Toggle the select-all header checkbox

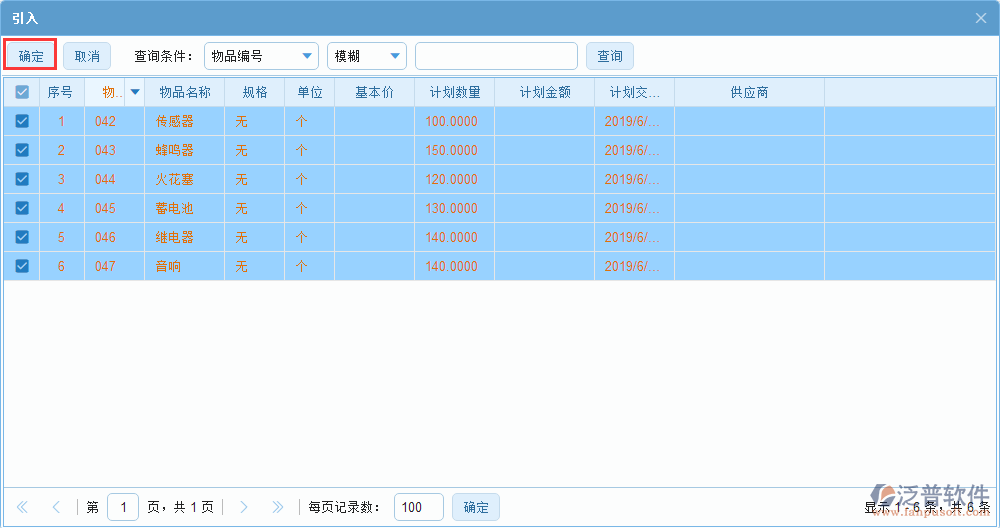tap(22, 92)
